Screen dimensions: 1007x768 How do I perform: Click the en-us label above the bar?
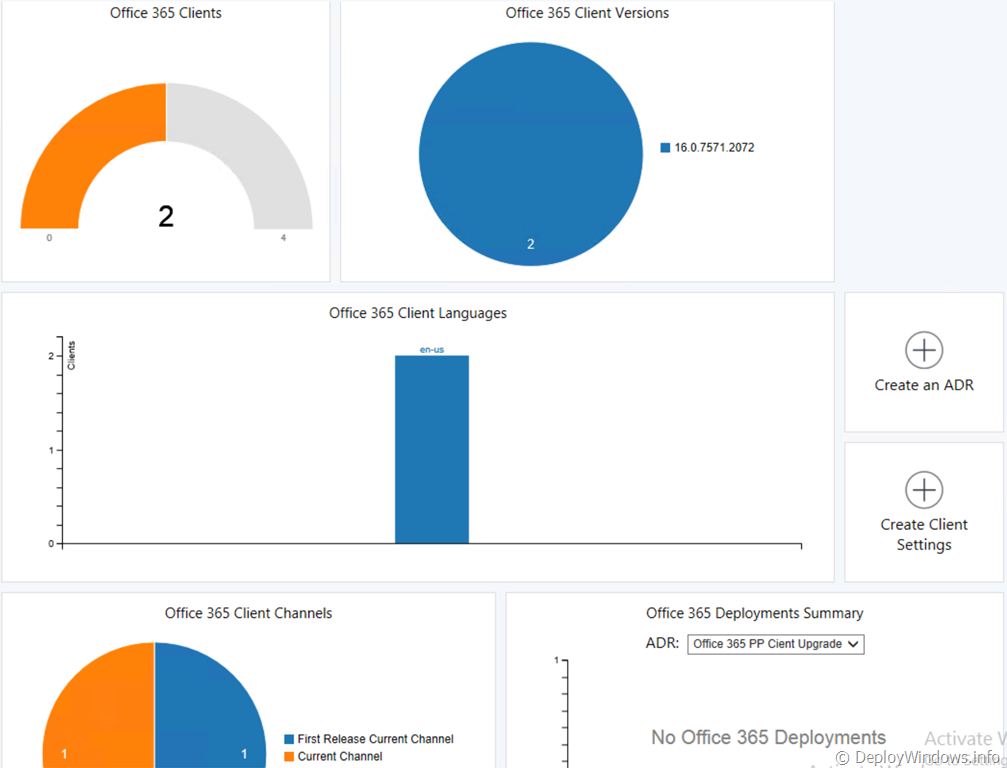(432, 349)
